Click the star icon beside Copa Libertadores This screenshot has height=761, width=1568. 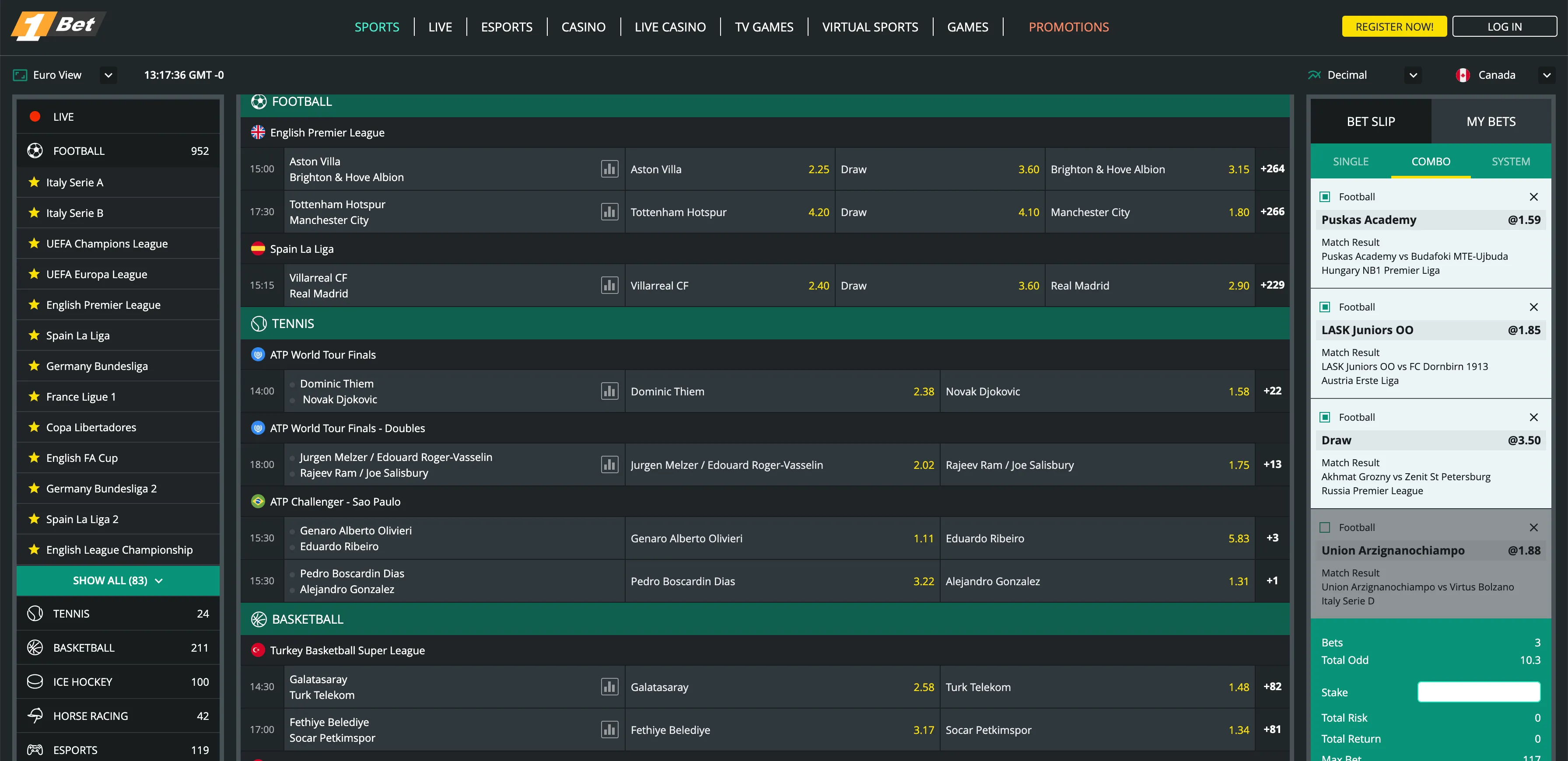pos(34,427)
